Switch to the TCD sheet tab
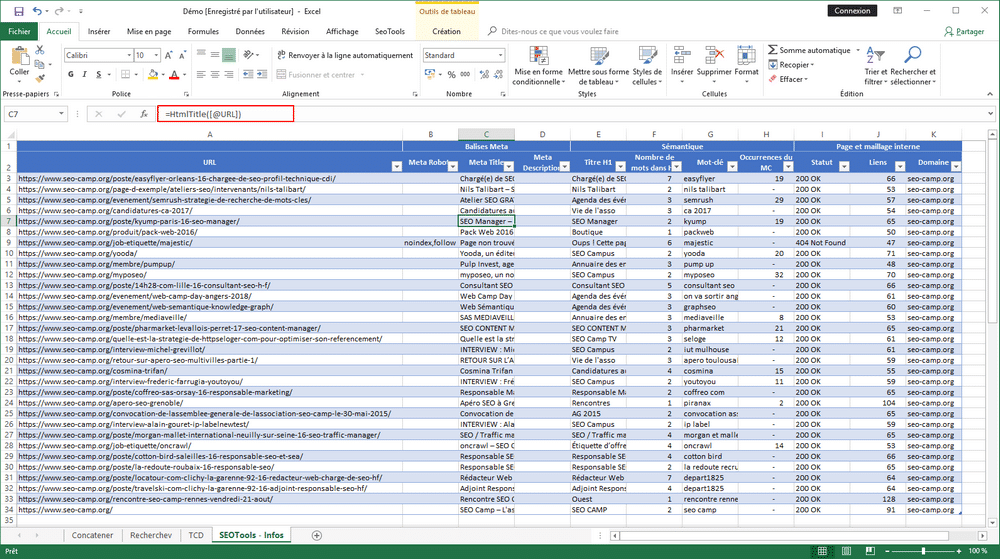The width and height of the screenshot is (1000, 559). tap(196, 535)
